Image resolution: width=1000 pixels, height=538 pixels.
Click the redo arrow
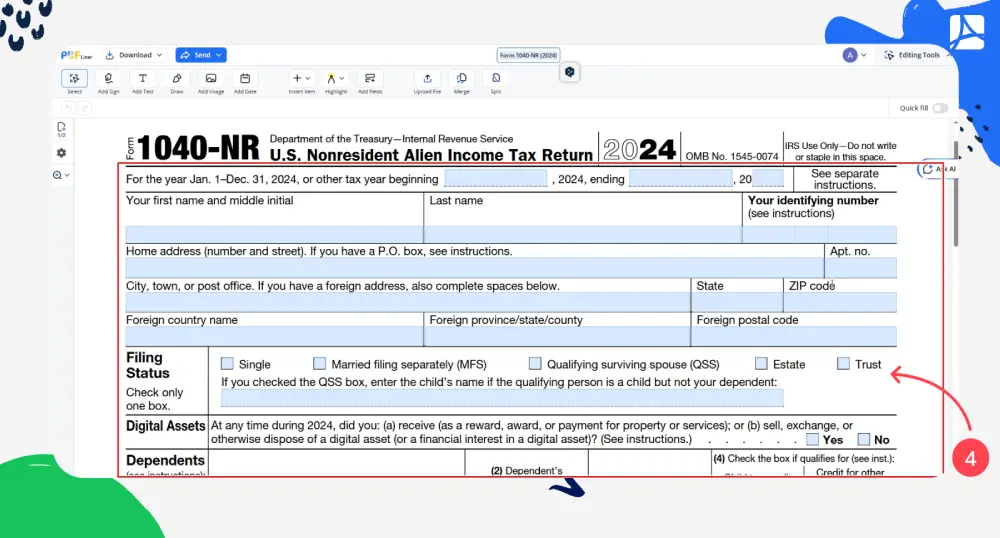[84, 108]
